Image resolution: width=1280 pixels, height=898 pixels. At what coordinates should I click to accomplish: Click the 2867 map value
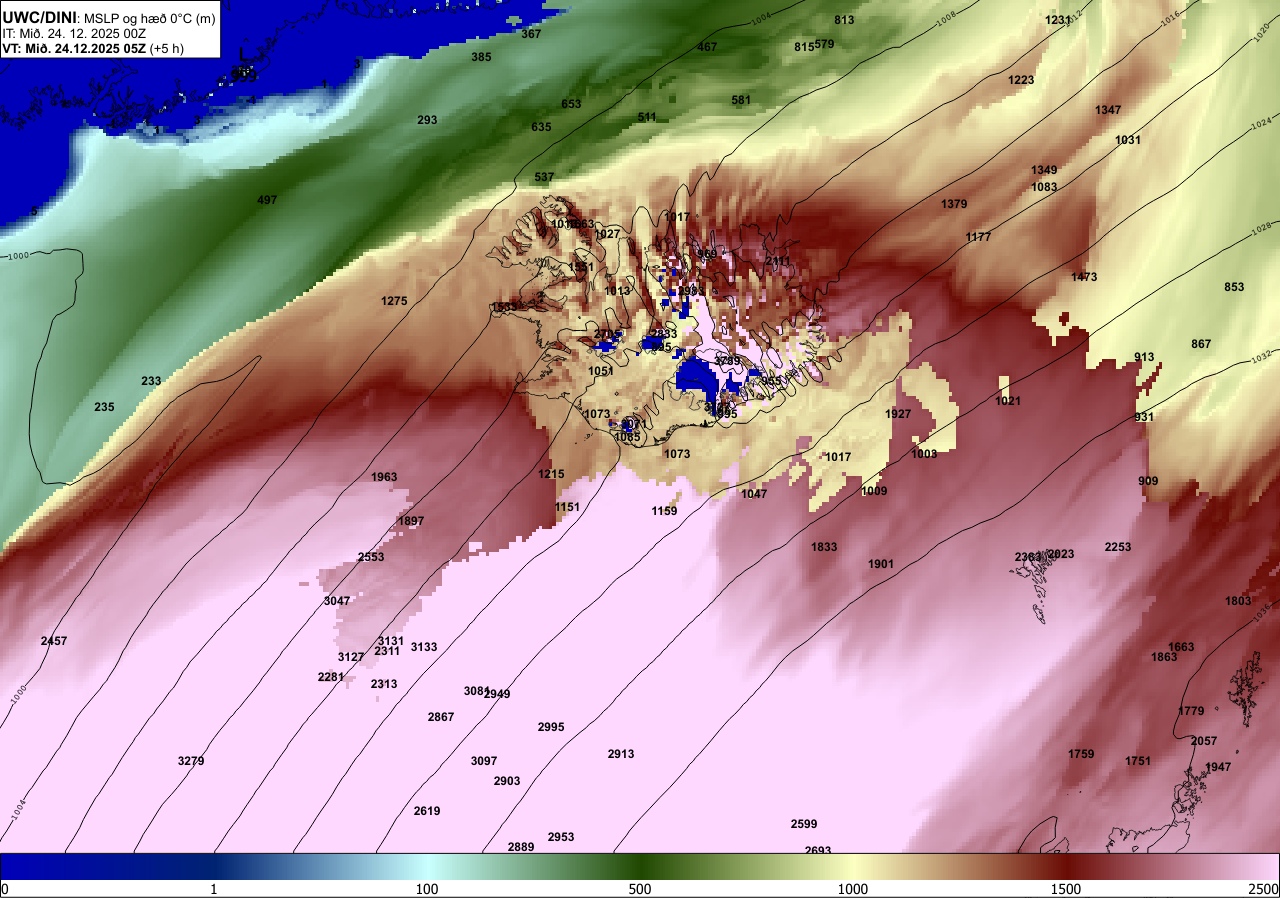[441, 717]
